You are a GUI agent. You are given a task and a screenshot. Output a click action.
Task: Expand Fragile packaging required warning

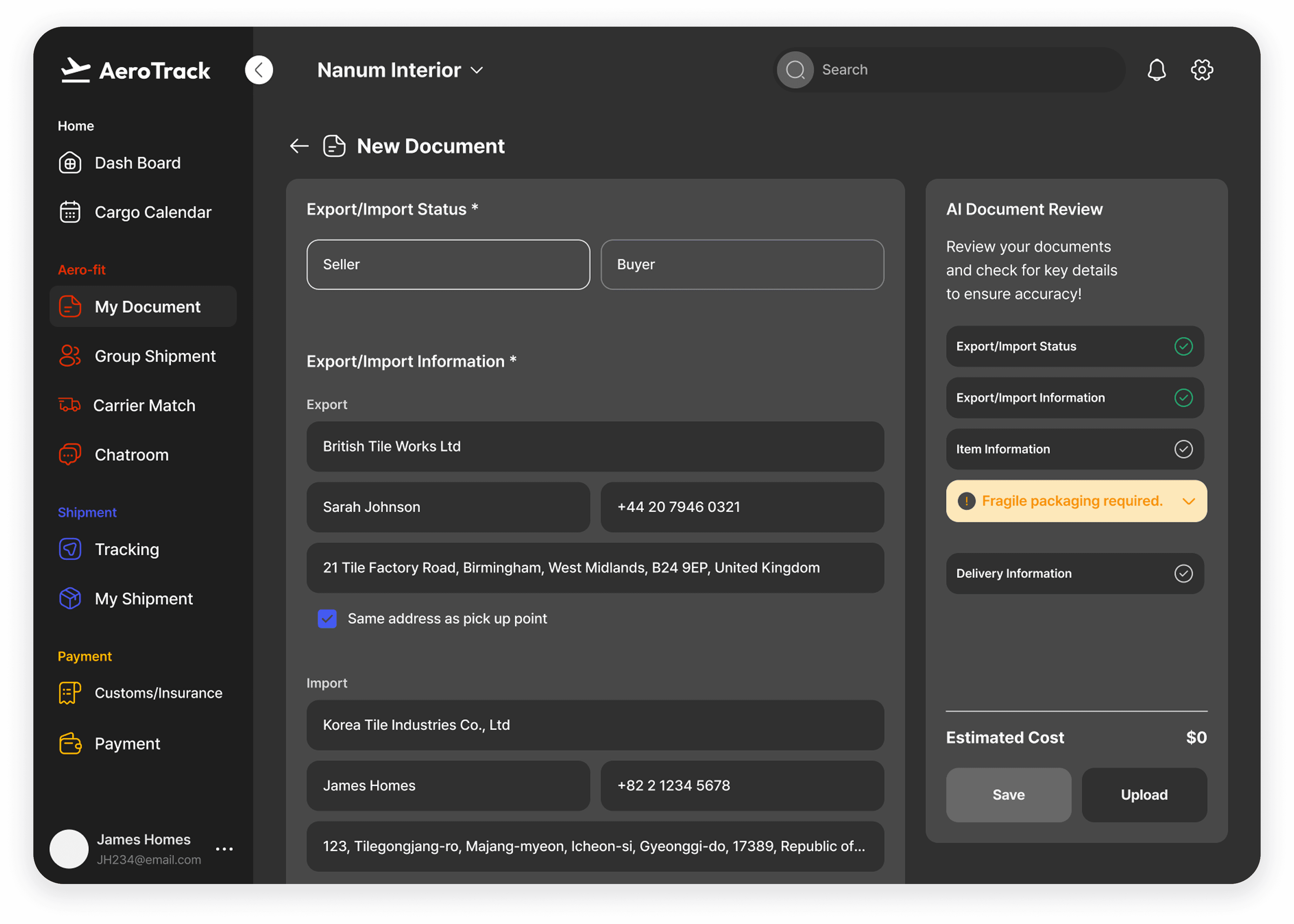pos(1188,501)
